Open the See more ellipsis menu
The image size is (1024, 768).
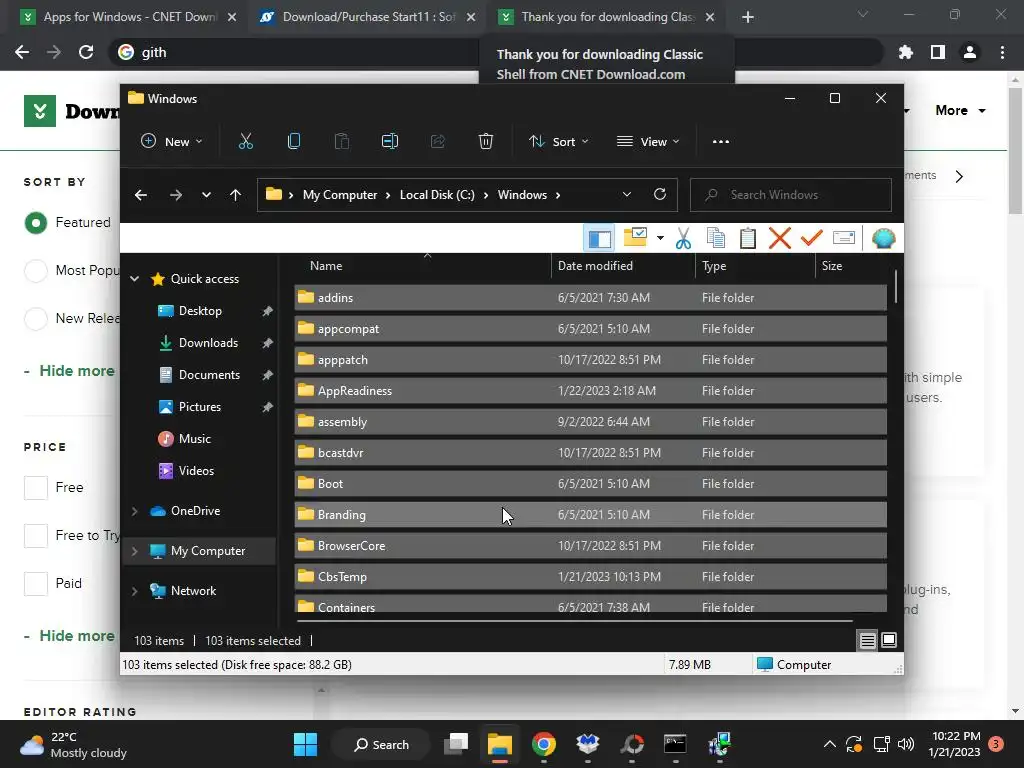pos(721,142)
